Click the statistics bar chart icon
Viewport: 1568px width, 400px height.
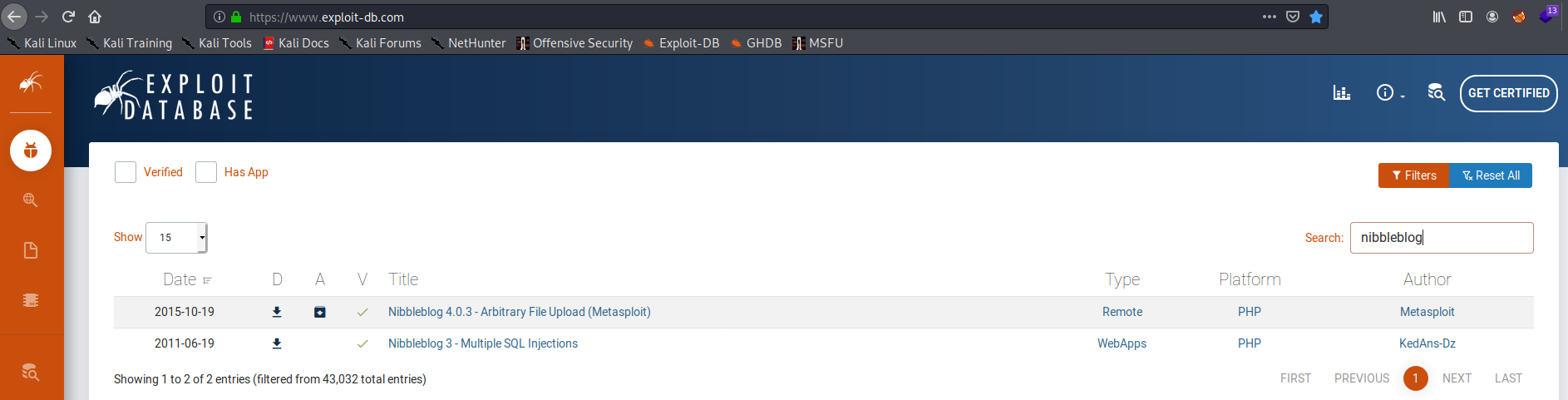tap(1341, 93)
